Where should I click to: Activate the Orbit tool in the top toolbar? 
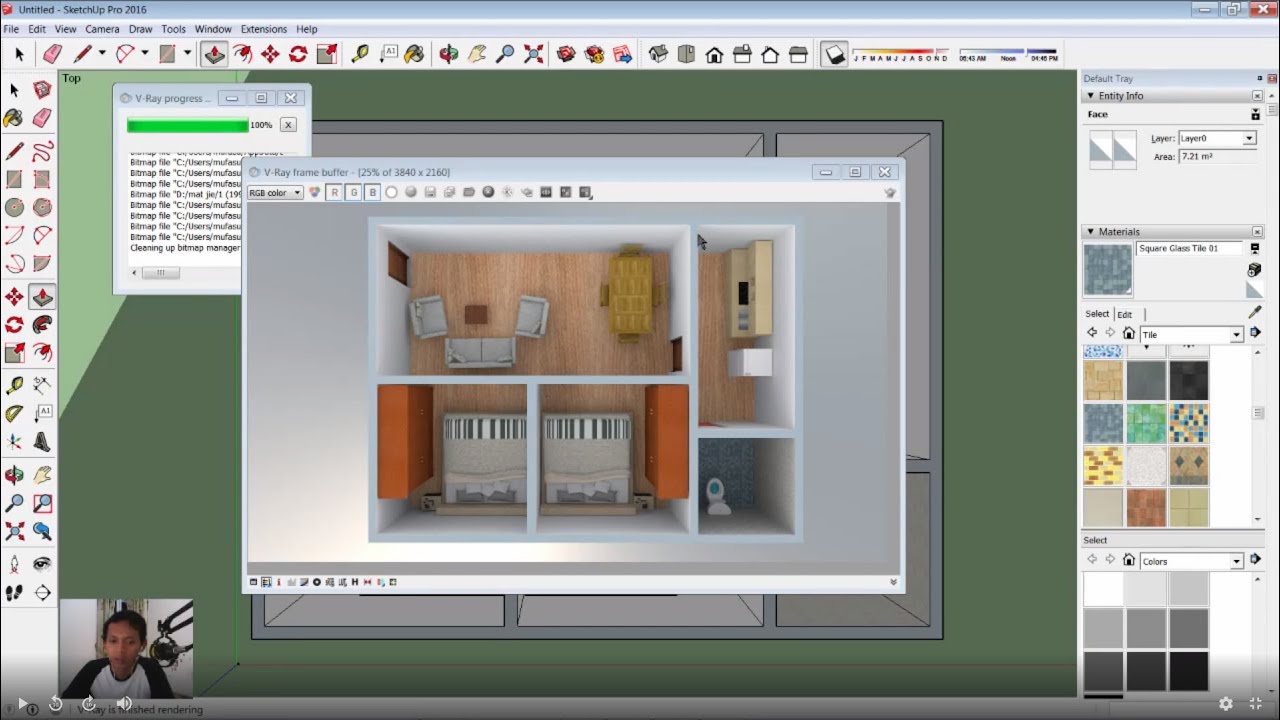point(449,54)
